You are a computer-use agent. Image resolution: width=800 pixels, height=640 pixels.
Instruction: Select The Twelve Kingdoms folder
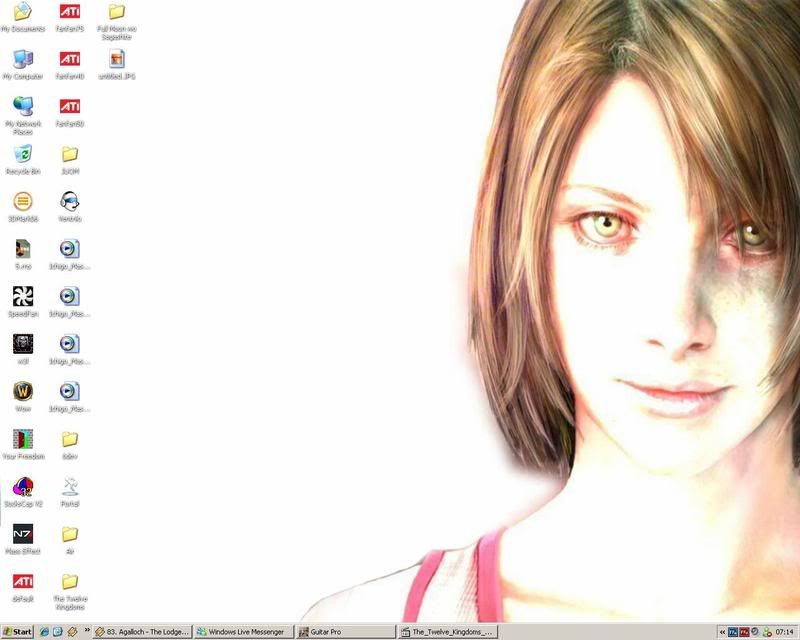69,582
